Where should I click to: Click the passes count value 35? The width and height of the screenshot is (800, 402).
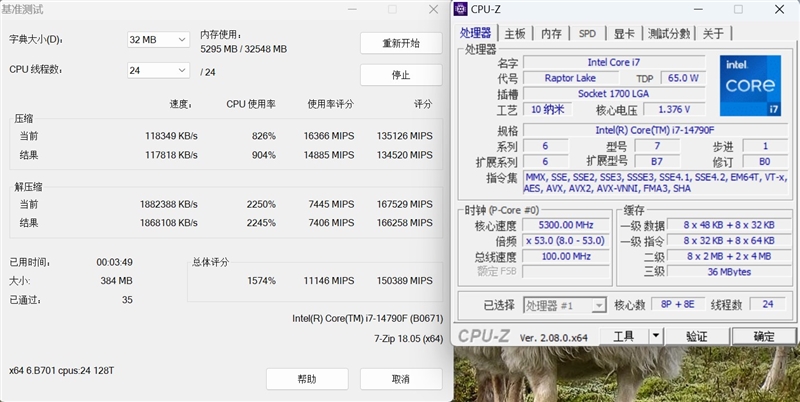[x=128, y=300]
